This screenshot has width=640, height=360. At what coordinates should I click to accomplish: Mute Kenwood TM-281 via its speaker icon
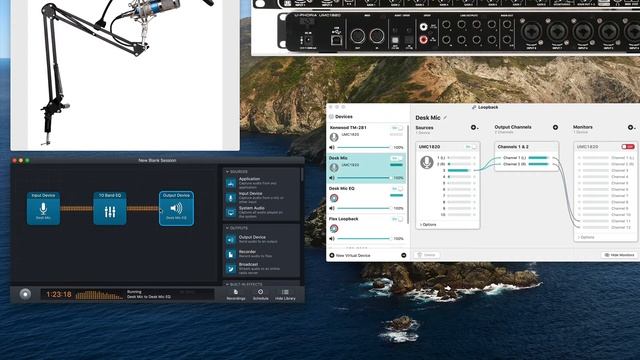point(332,147)
